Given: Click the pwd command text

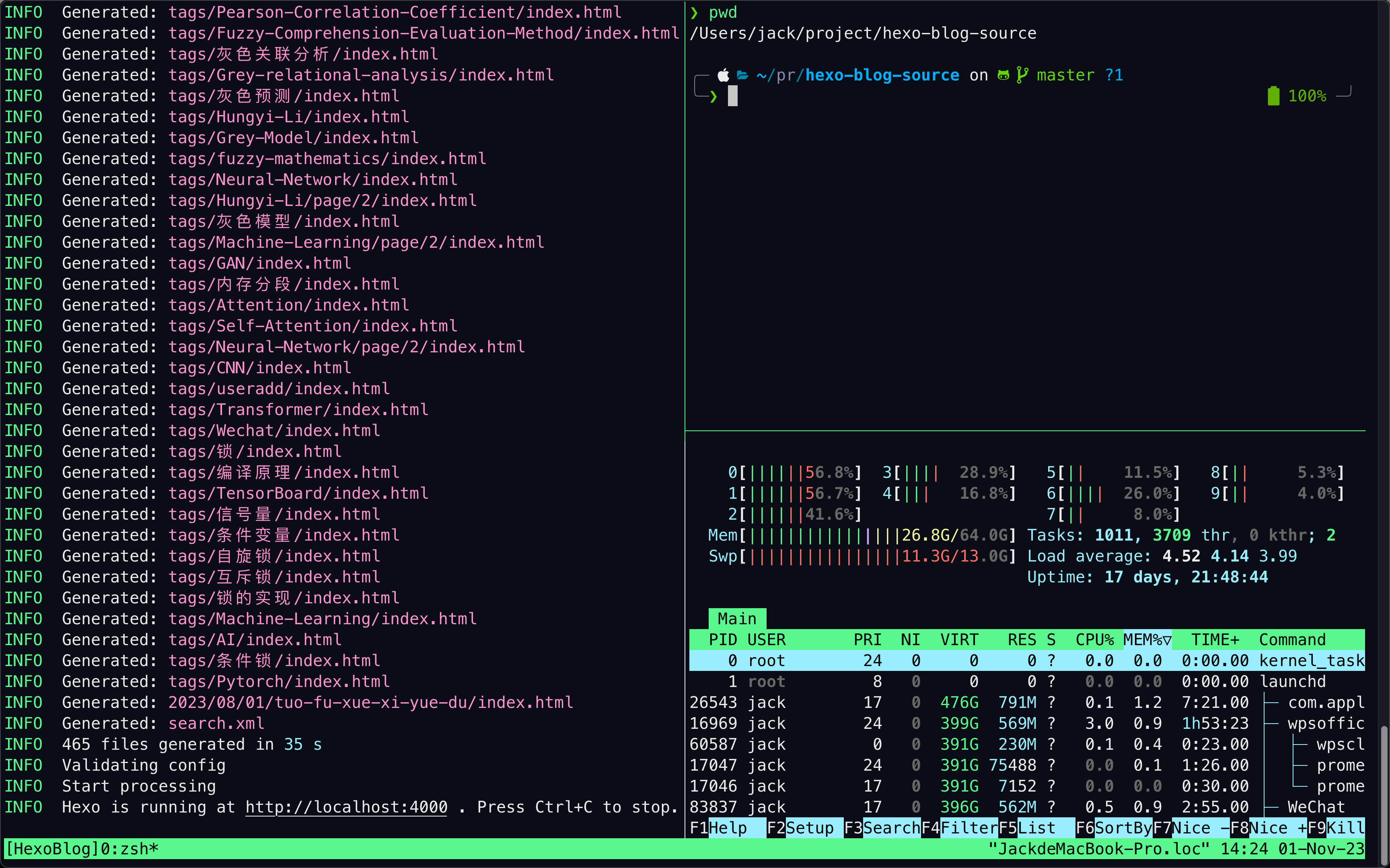Looking at the screenshot, I should (723, 12).
